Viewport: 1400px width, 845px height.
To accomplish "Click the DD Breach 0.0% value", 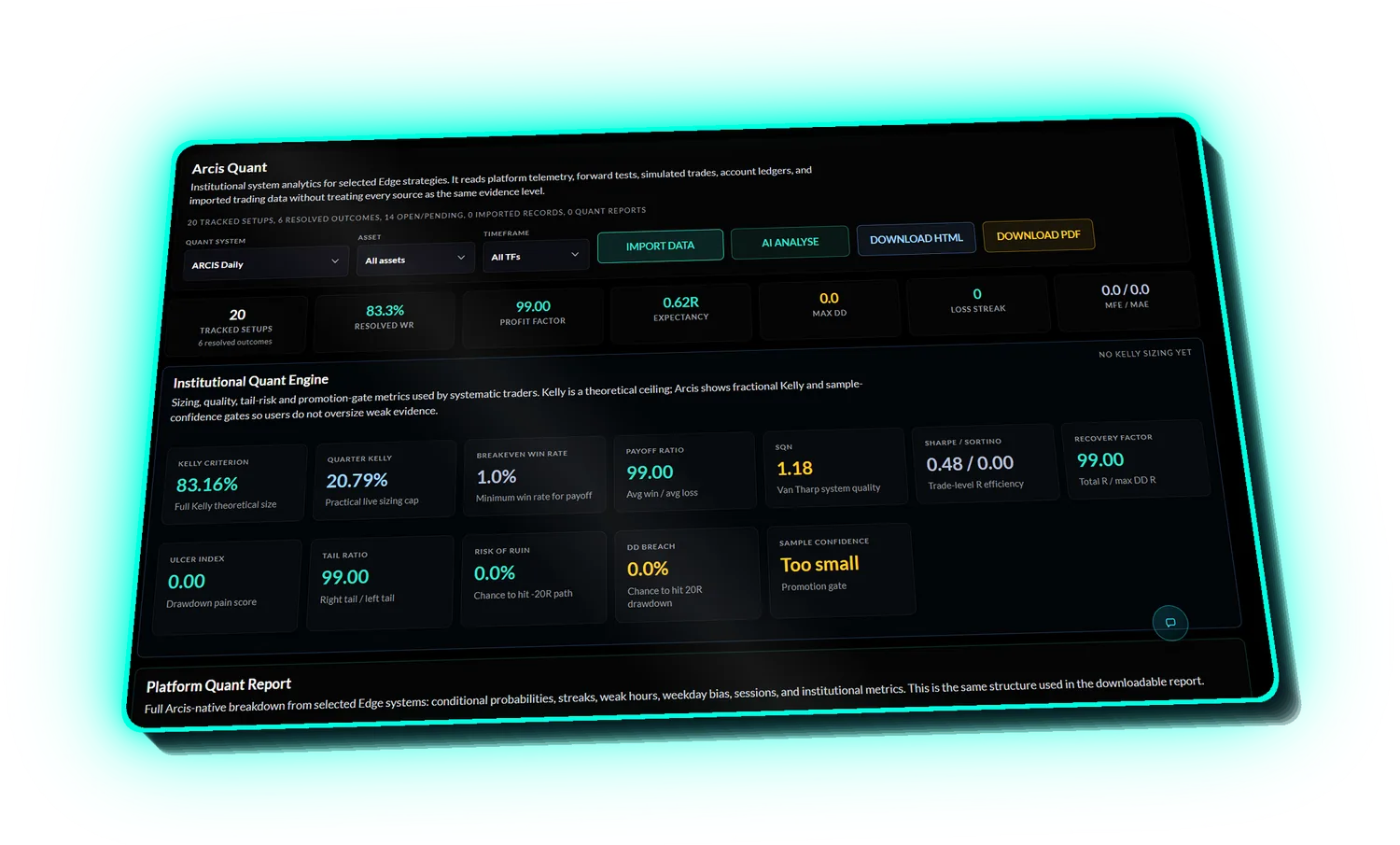I will tap(648, 569).
